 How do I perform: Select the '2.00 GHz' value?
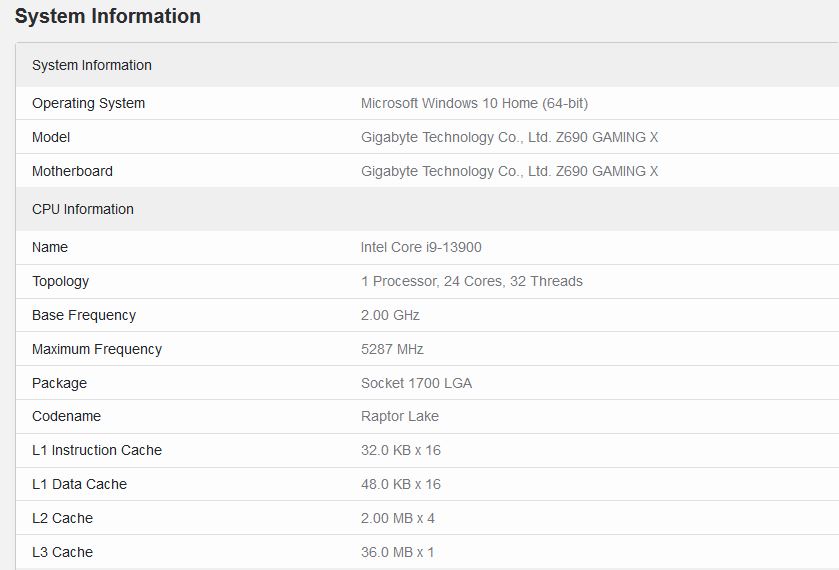[x=390, y=315]
